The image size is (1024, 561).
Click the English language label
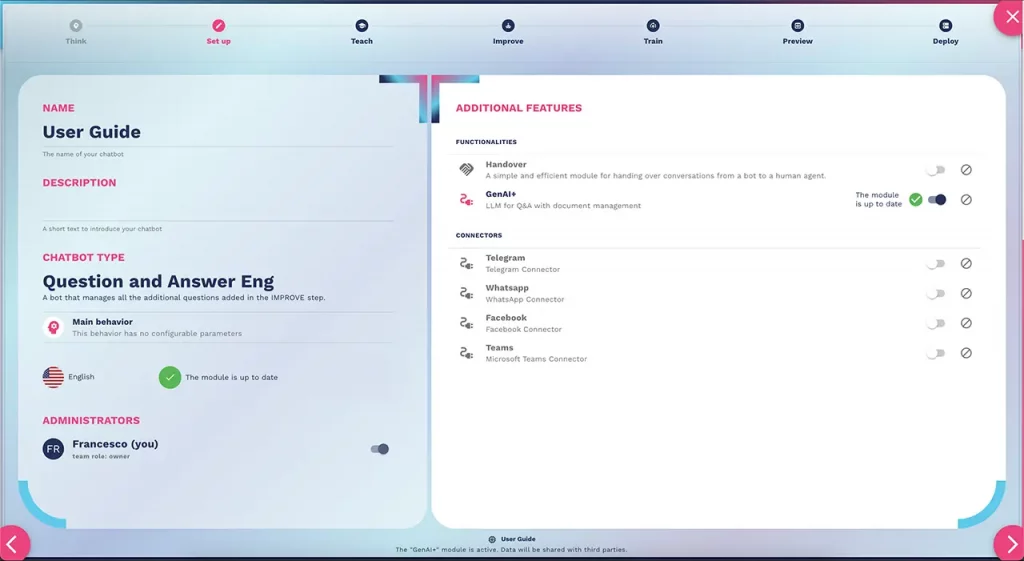[x=81, y=377]
